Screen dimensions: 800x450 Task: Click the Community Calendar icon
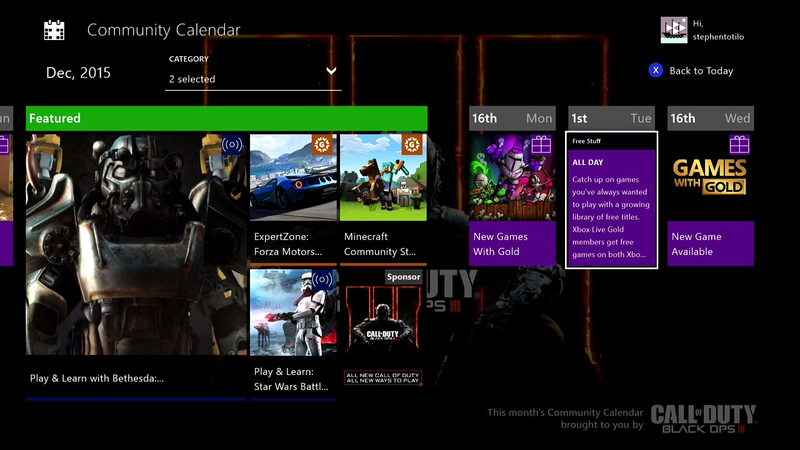click(54, 30)
